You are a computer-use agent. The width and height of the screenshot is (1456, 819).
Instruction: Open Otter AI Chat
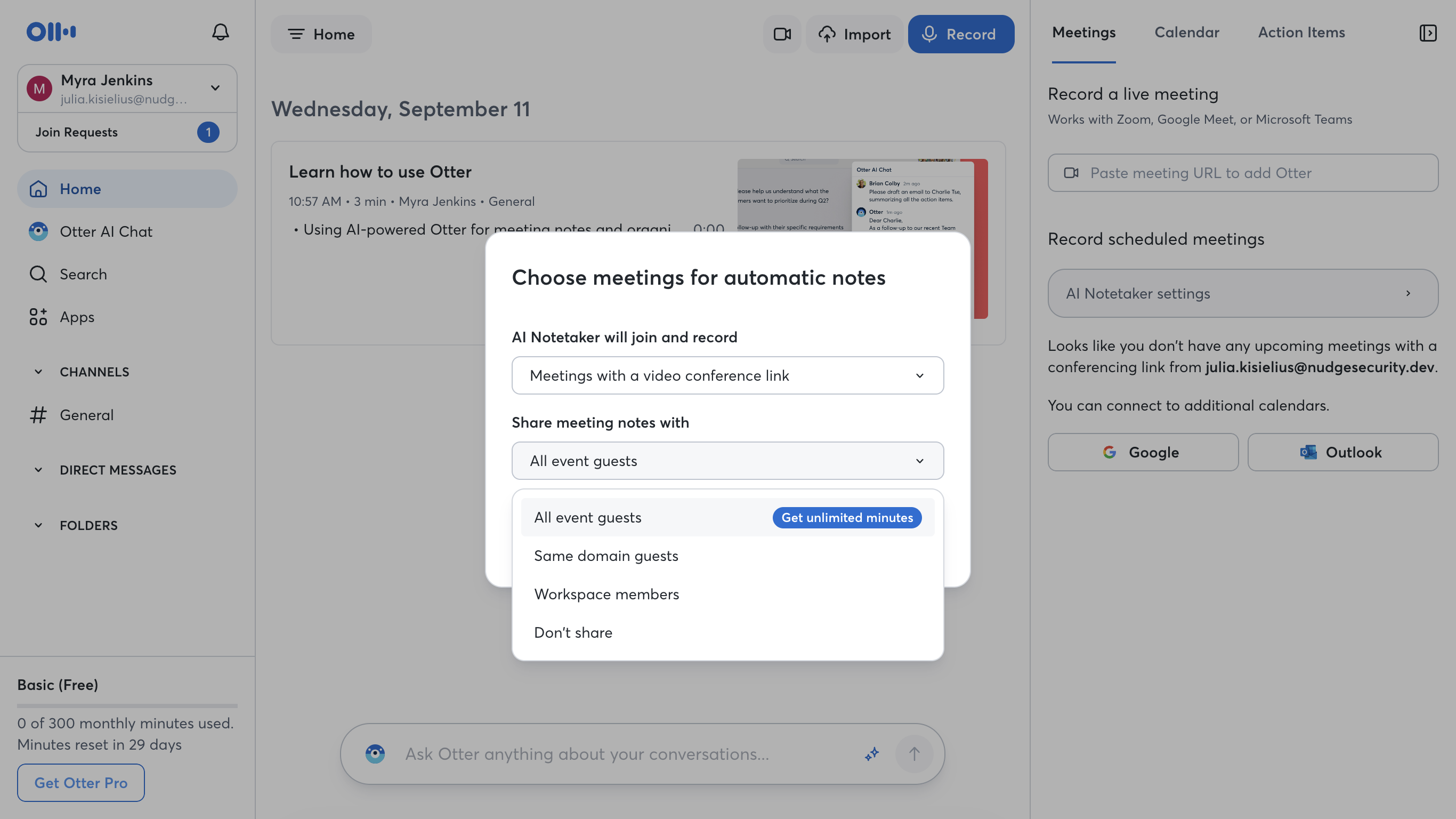pos(127,231)
